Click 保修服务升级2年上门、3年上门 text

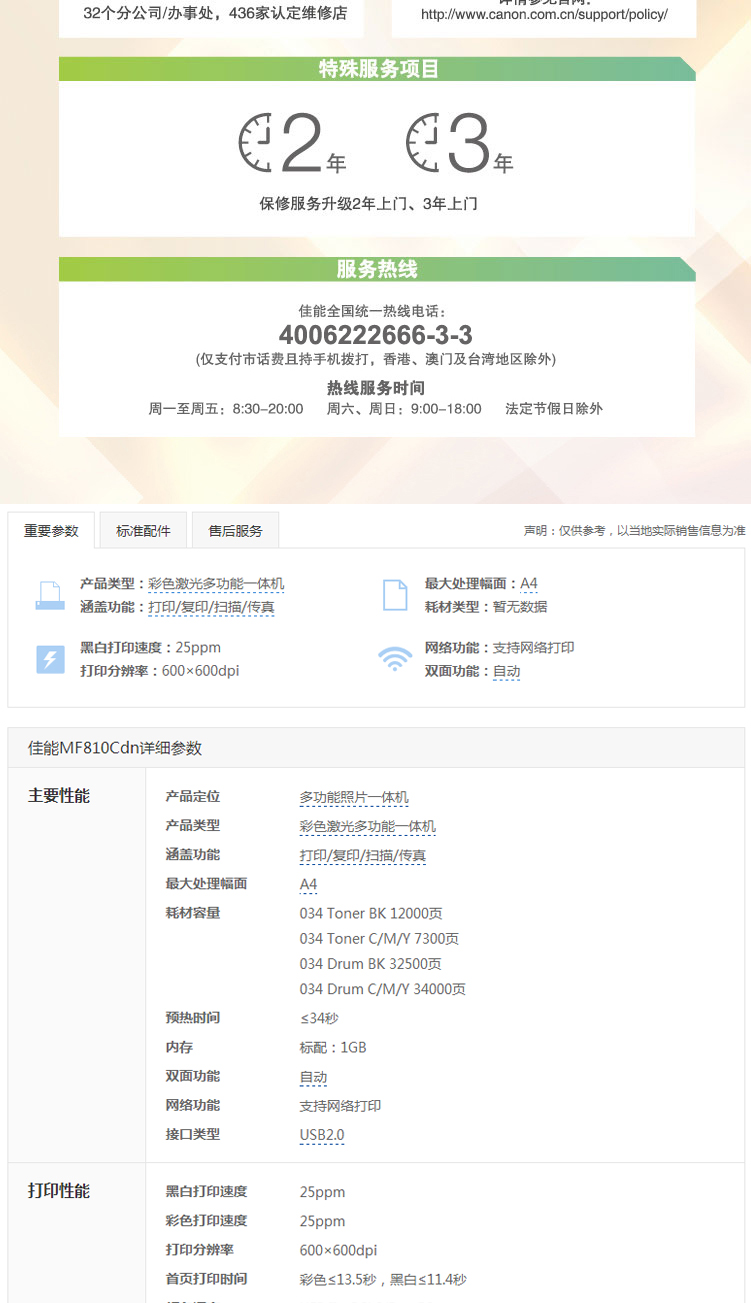[369, 203]
